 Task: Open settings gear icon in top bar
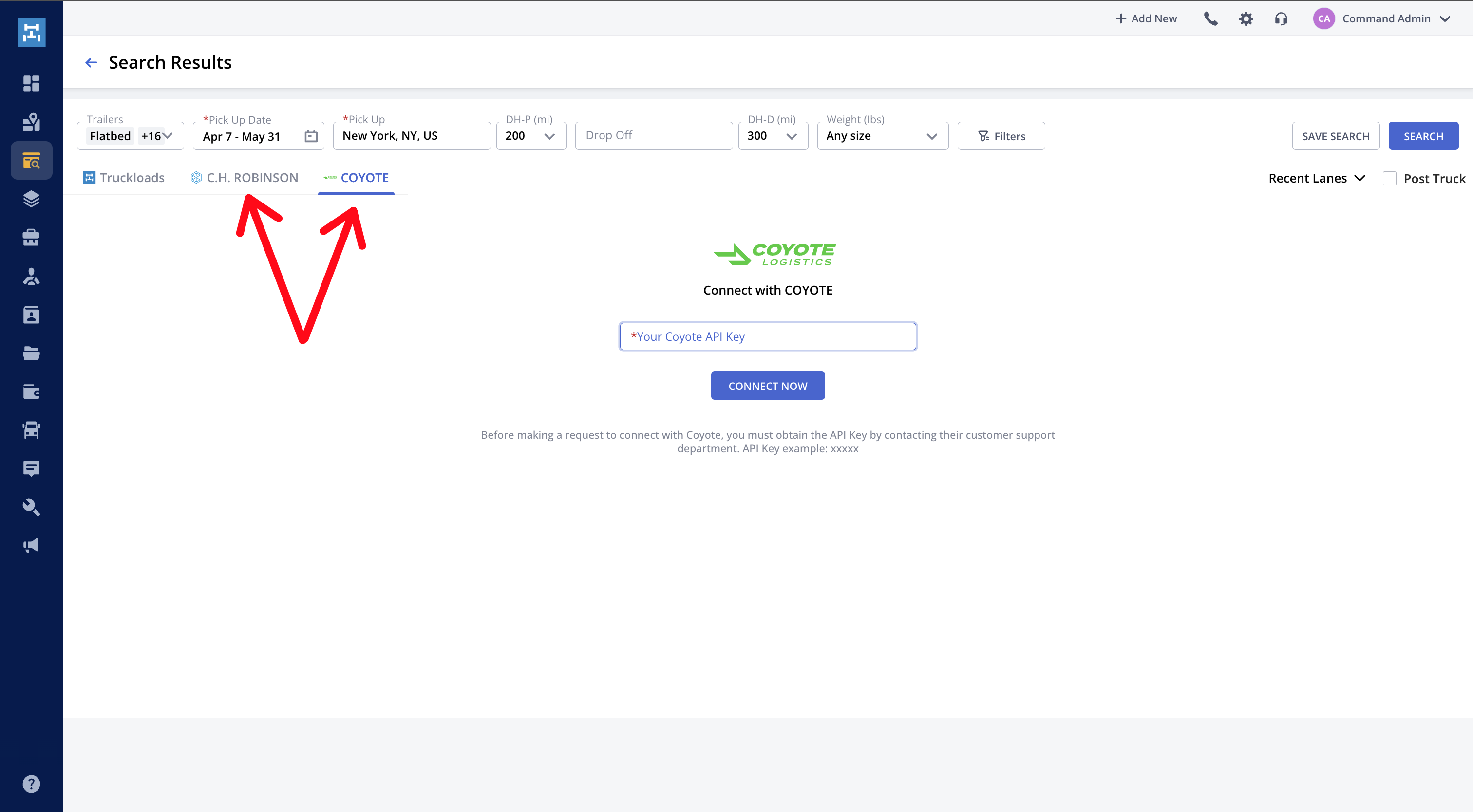[x=1246, y=19]
